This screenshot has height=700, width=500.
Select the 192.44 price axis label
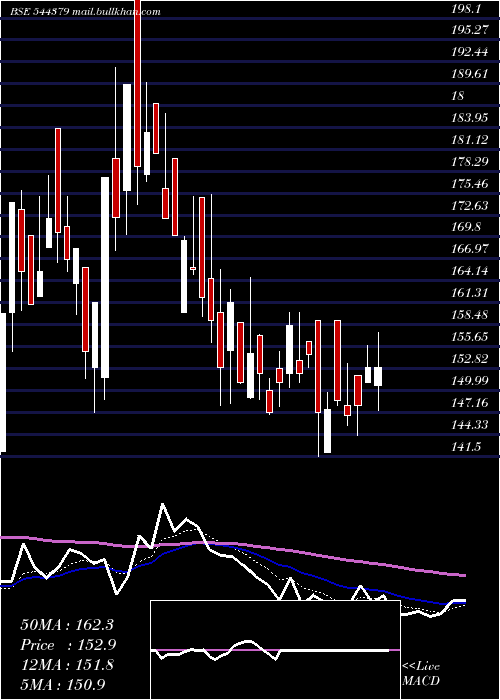point(469,52)
